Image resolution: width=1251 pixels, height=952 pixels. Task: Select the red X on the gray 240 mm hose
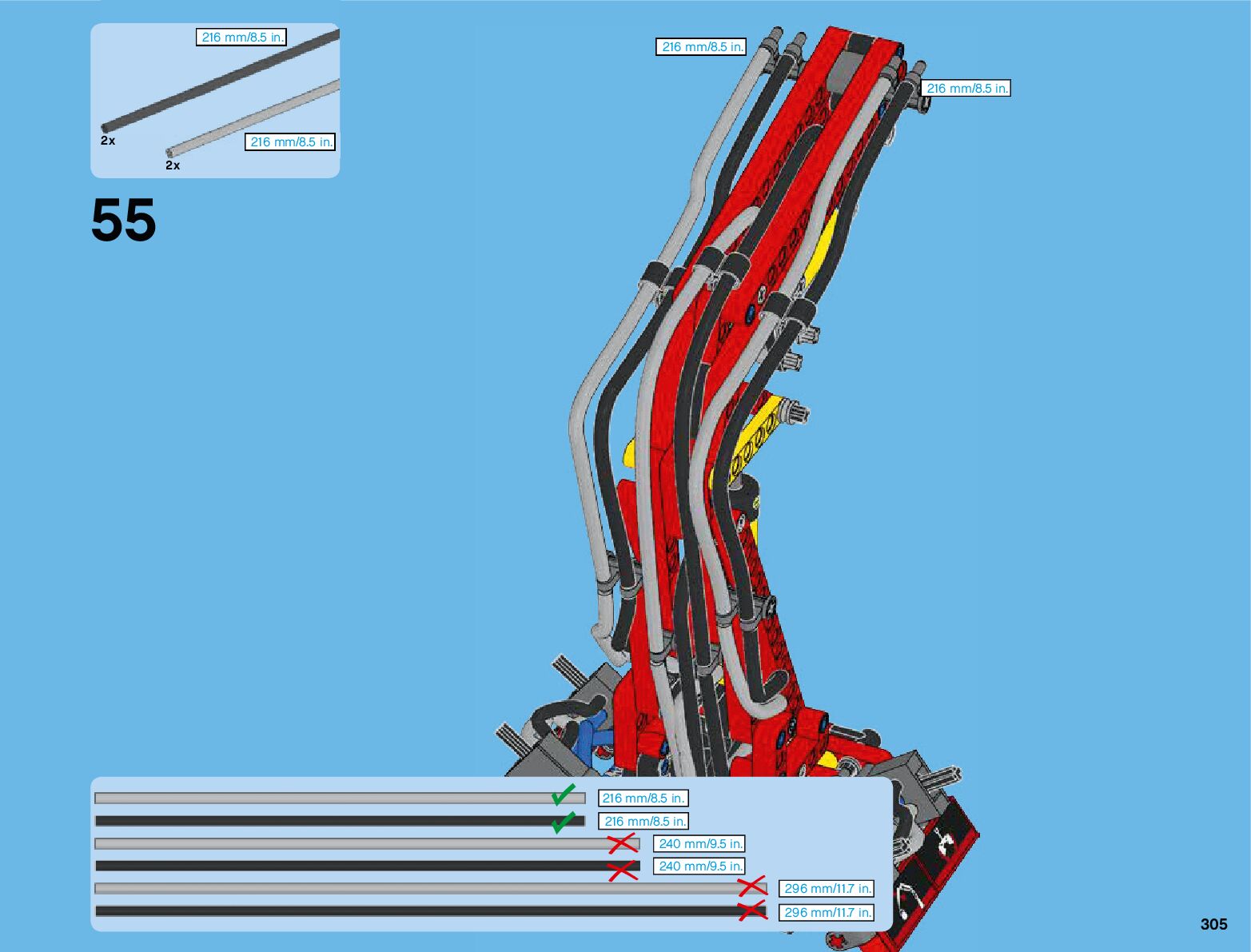point(622,844)
